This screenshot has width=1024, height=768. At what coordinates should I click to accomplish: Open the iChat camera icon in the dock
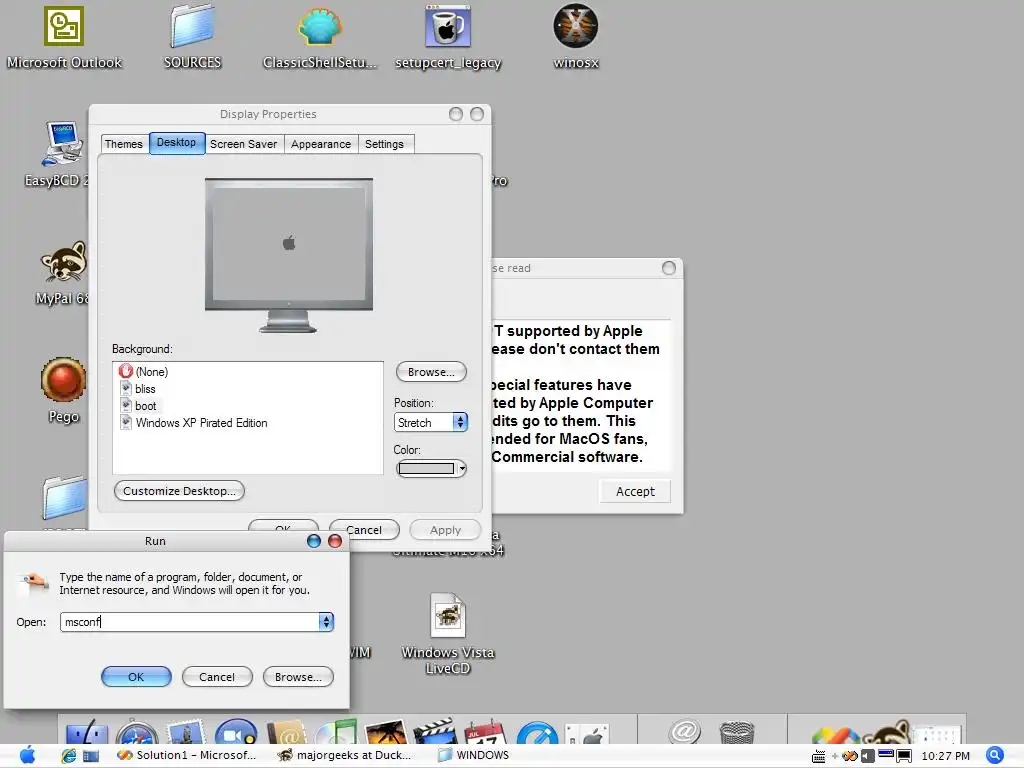click(x=236, y=733)
